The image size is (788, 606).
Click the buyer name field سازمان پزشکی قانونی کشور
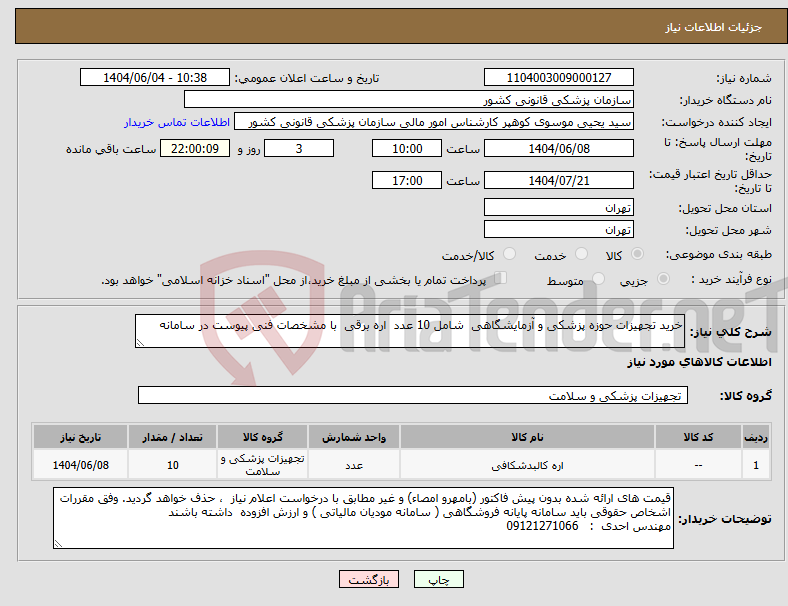pyautogui.click(x=409, y=99)
